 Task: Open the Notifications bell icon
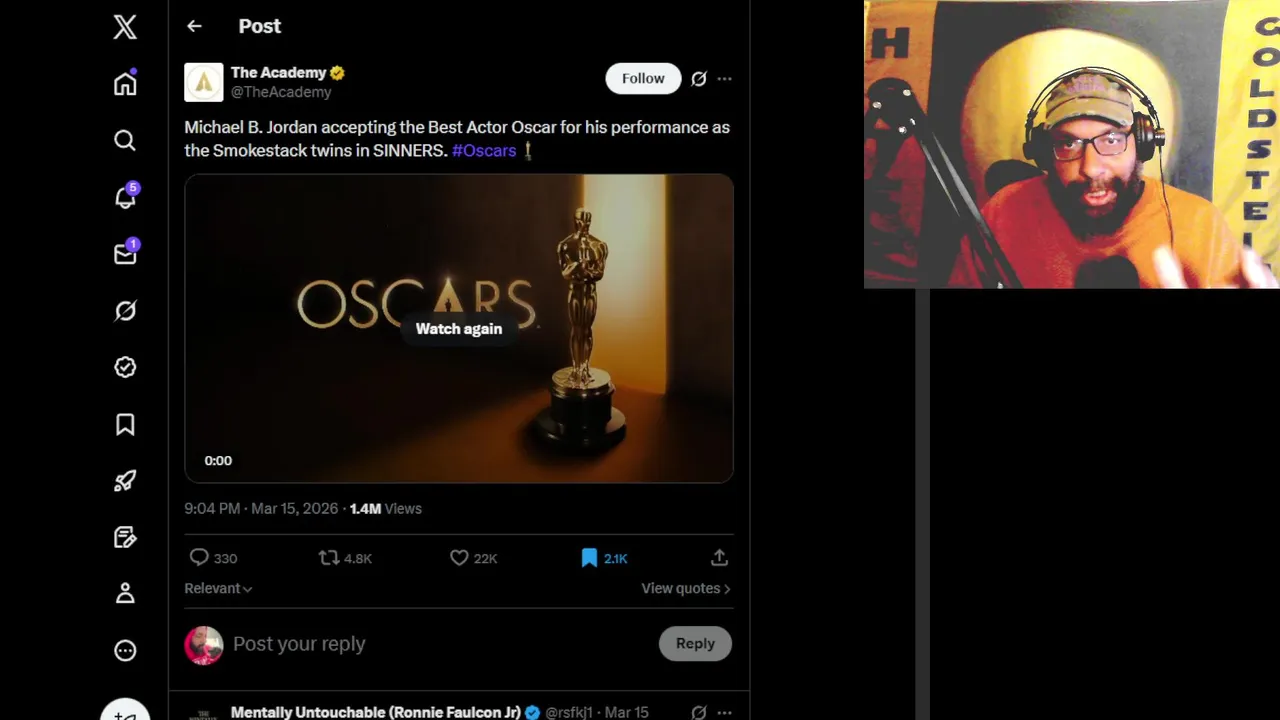(125, 198)
